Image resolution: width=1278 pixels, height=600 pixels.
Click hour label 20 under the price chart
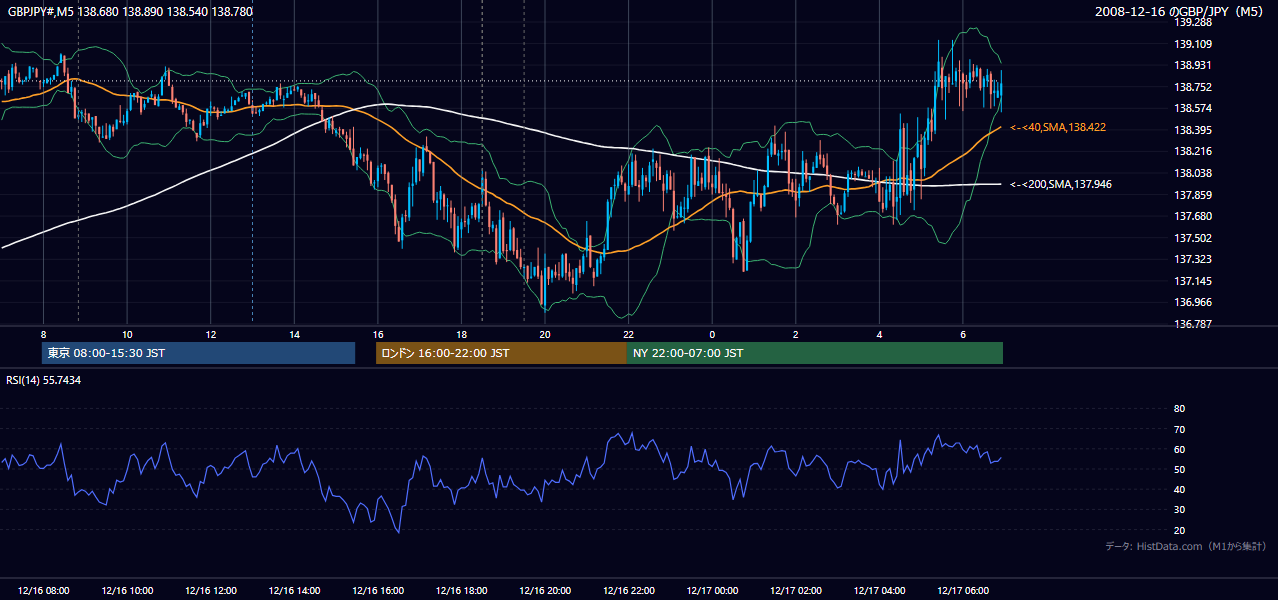[545, 334]
